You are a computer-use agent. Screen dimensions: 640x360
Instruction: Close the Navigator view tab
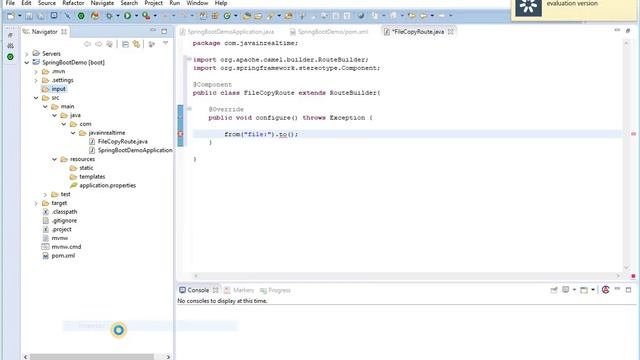tap(64, 31)
